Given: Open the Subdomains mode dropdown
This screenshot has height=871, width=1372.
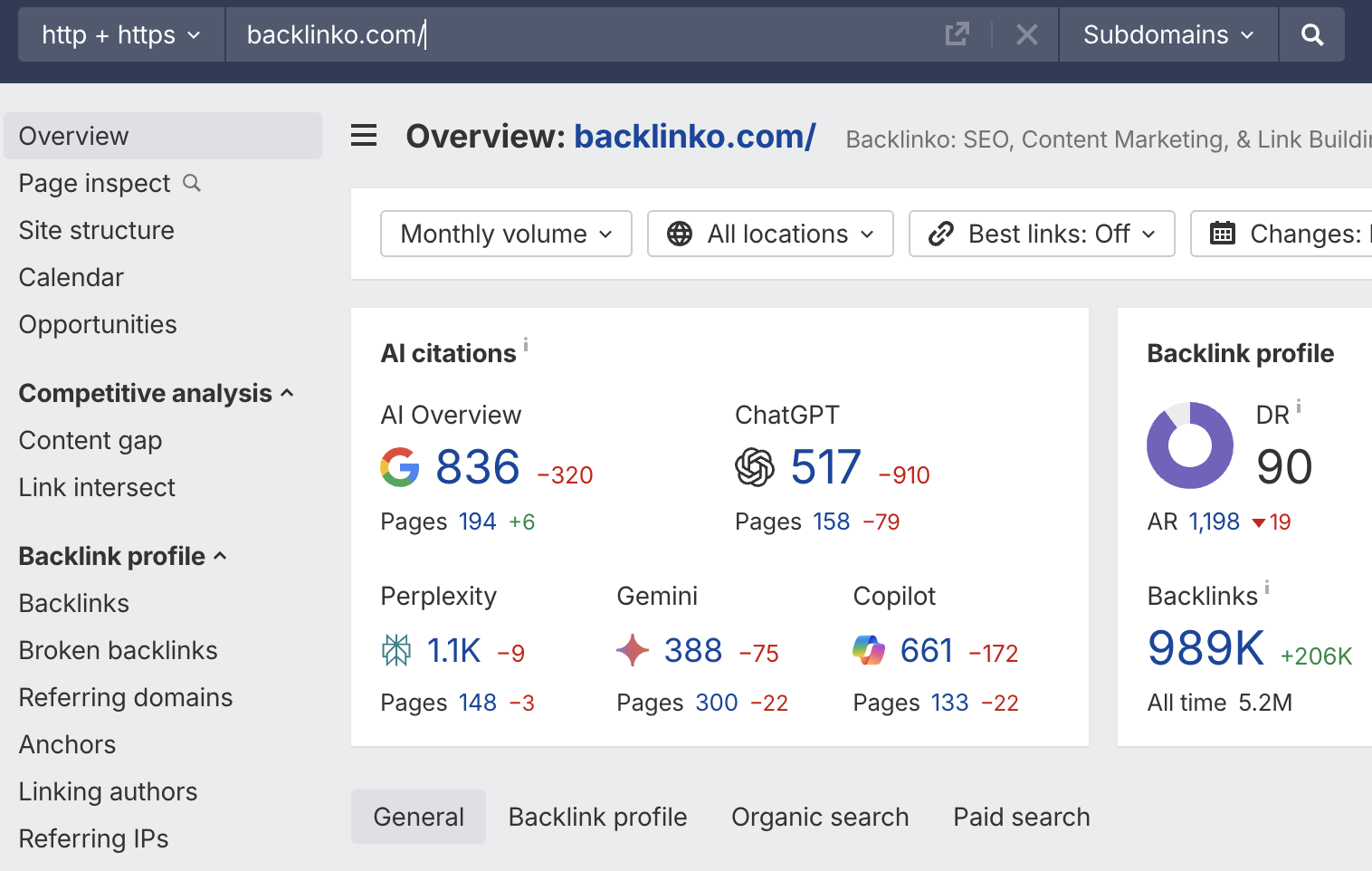Looking at the screenshot, I should (x=1167, y=35).
